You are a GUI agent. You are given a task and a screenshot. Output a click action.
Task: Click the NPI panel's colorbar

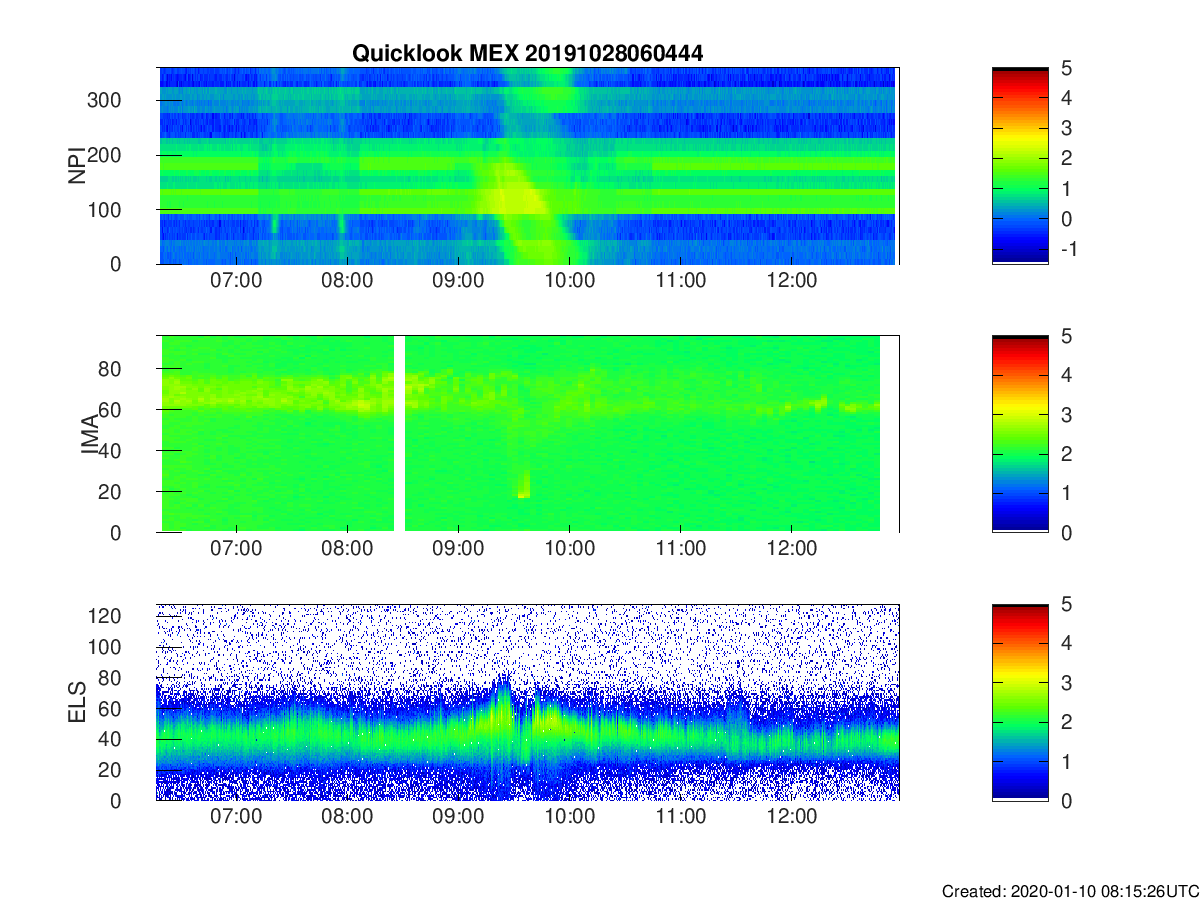point(1020,166)
